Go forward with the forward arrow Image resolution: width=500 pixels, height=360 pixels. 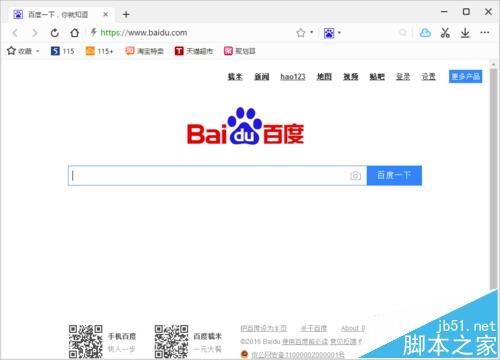tap(35, 33)
